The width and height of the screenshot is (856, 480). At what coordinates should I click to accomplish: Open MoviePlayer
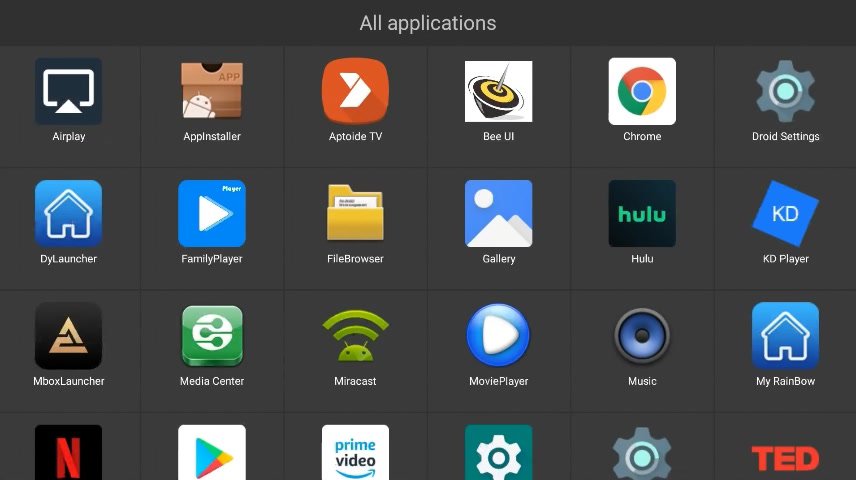(x=498, y=335)
